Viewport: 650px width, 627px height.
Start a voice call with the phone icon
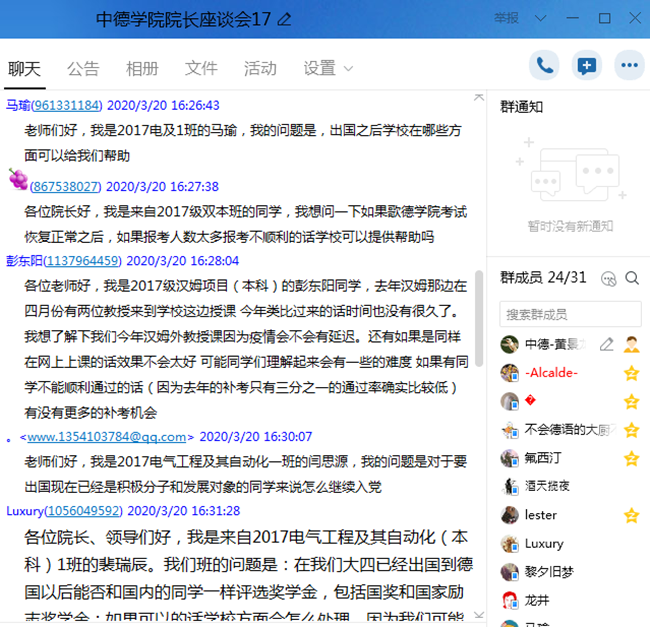coord(544,66)
